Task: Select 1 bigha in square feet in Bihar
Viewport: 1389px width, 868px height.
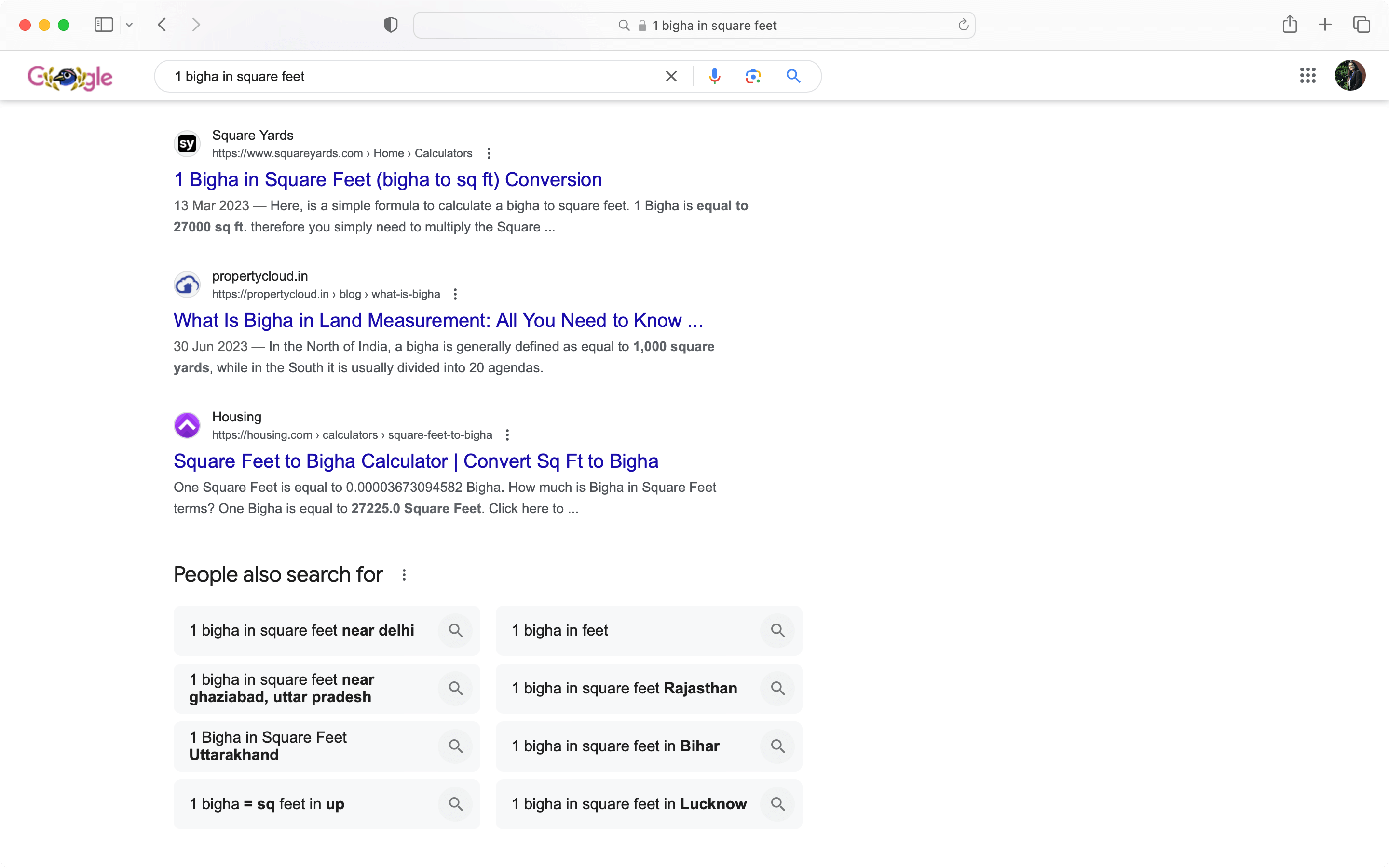Action: tap(649, 746)
